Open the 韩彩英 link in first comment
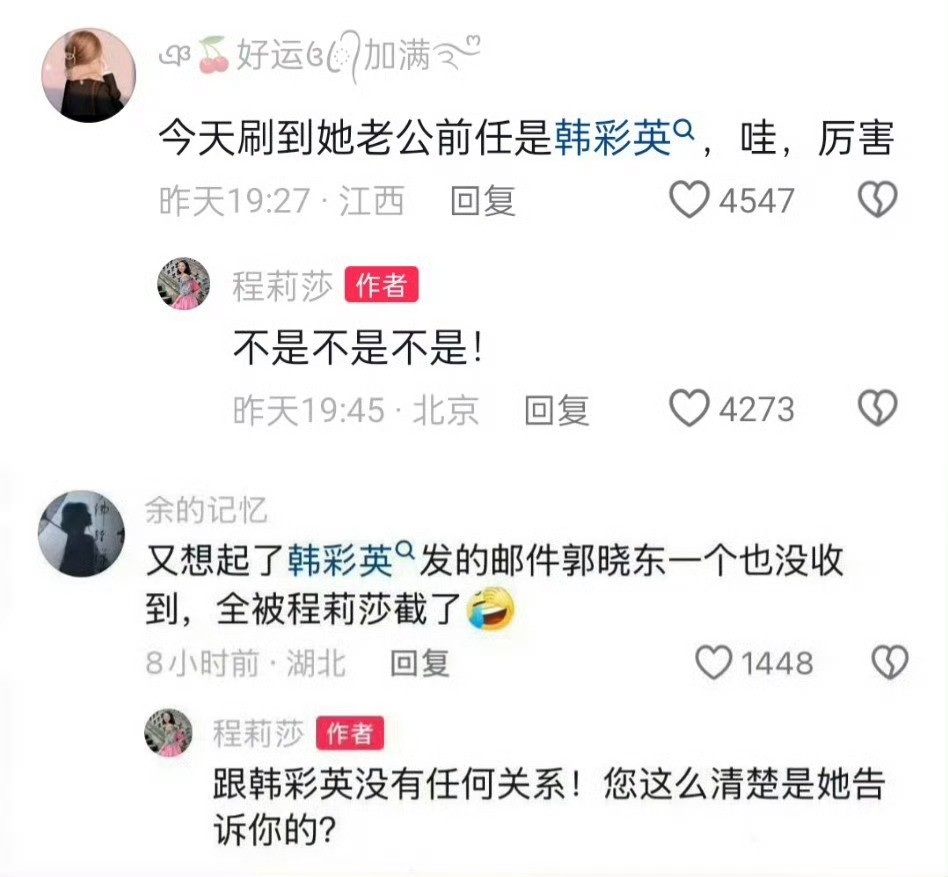Viewport: 948px width, 877px height. click(613, 138)
